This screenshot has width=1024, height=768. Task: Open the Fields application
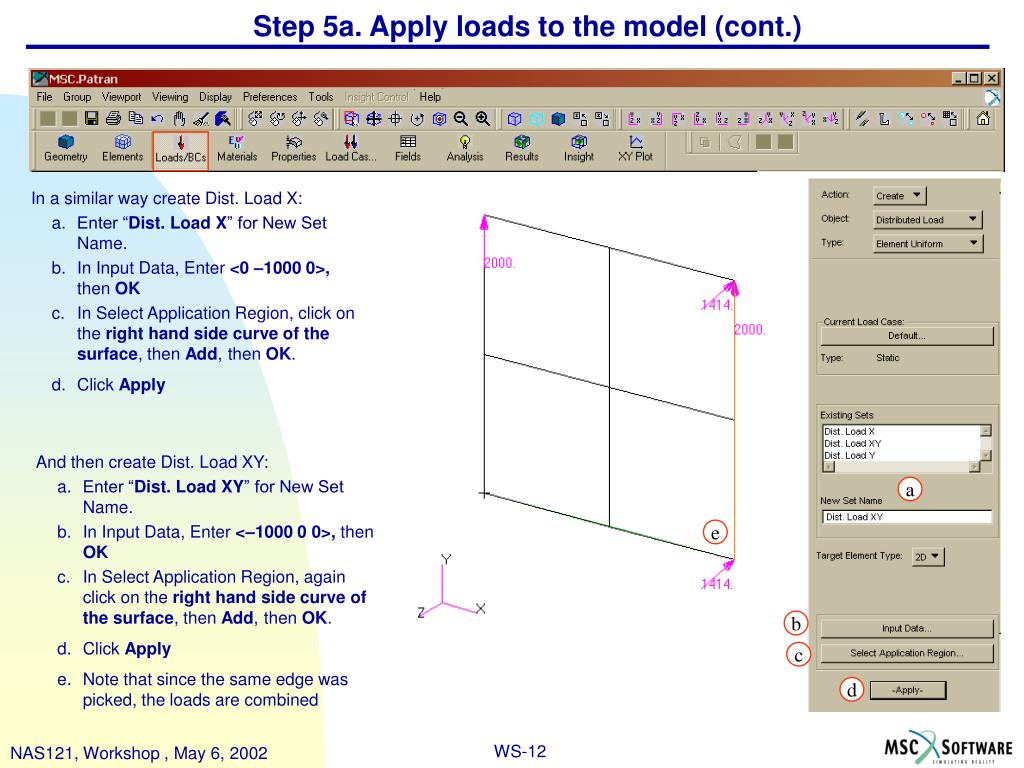pos(408,149)
